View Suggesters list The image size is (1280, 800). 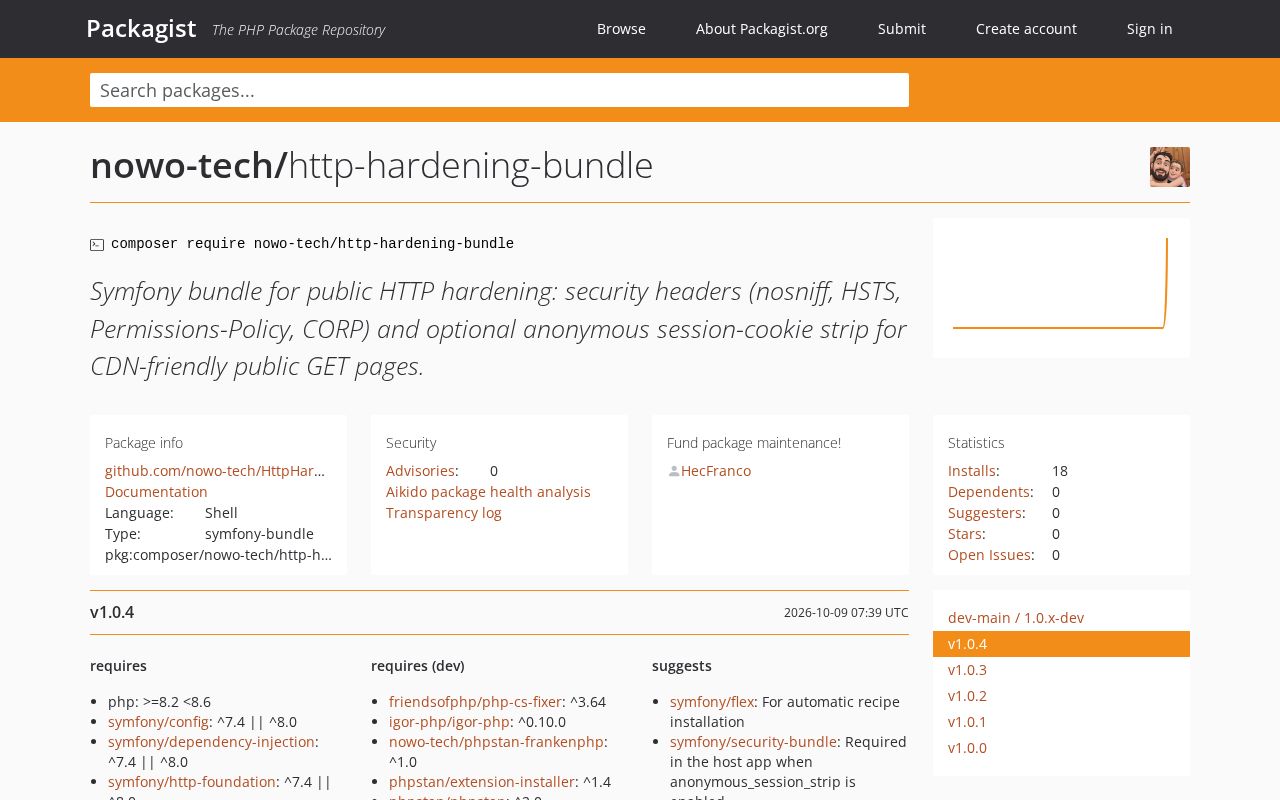(985, 513)
